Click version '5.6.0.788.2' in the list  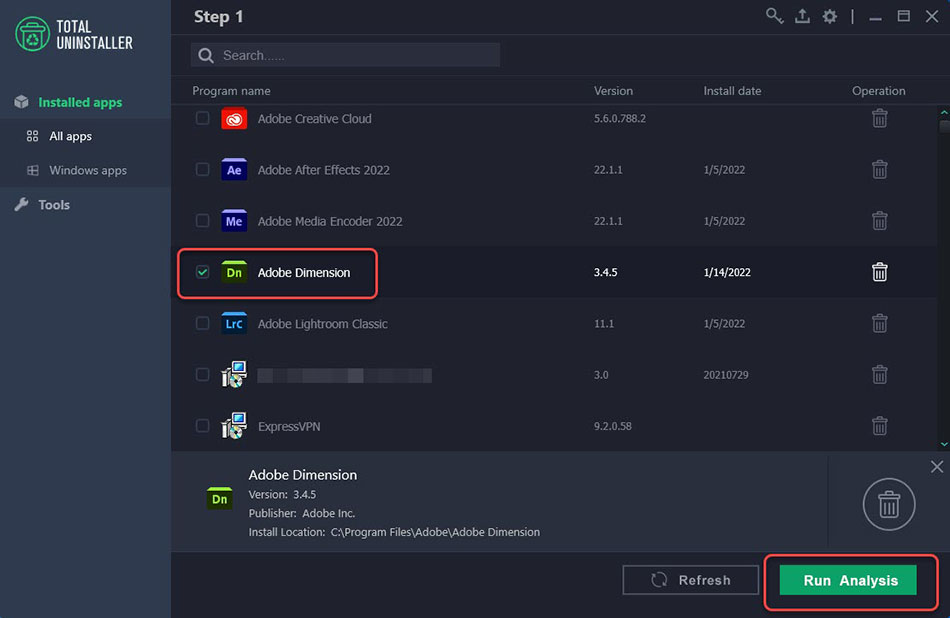pyautogui.click(x=620, y=118)
